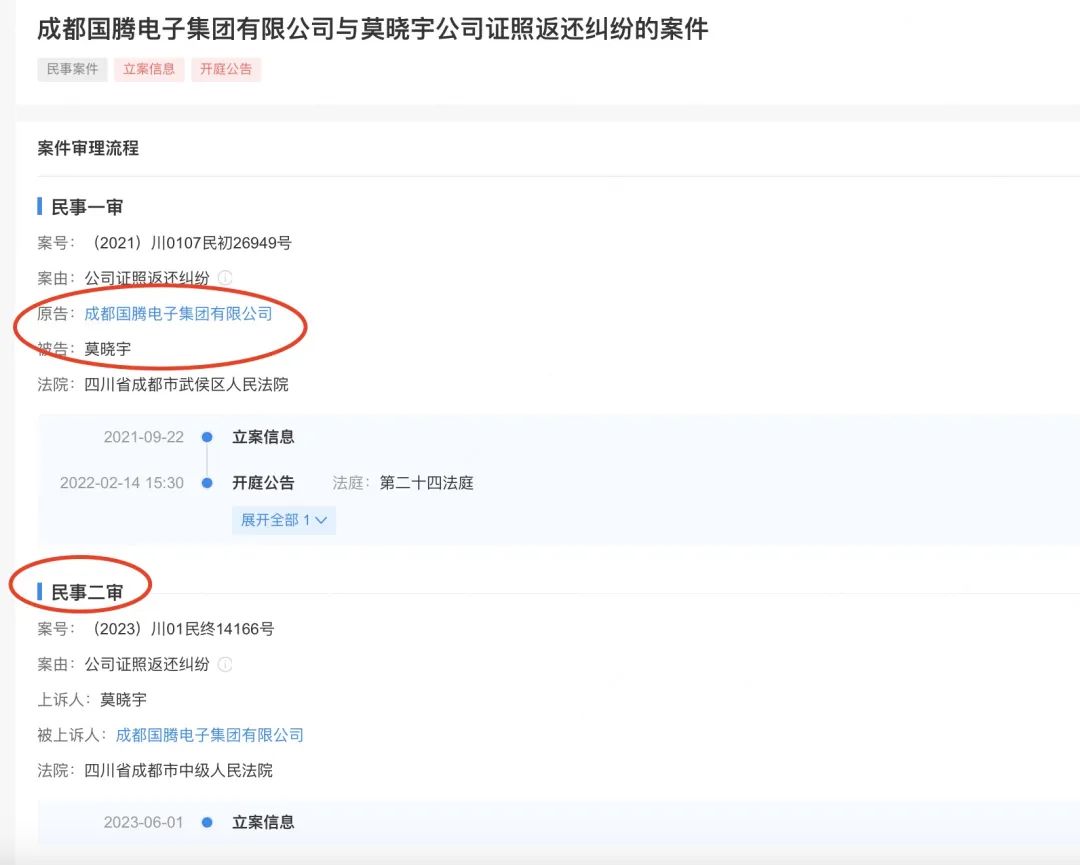
Task: Select case number (2023)川01民终14166号
Action: pos(181,629)
